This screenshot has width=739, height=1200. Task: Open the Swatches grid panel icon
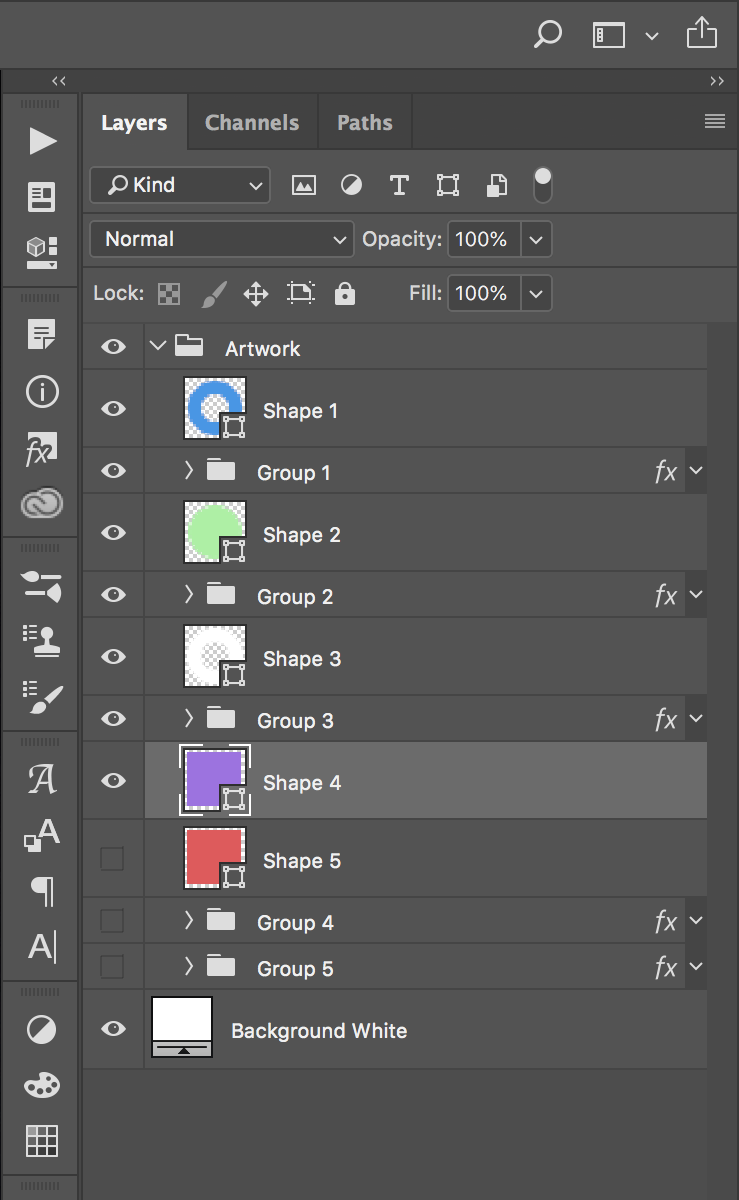[42, 1140]
